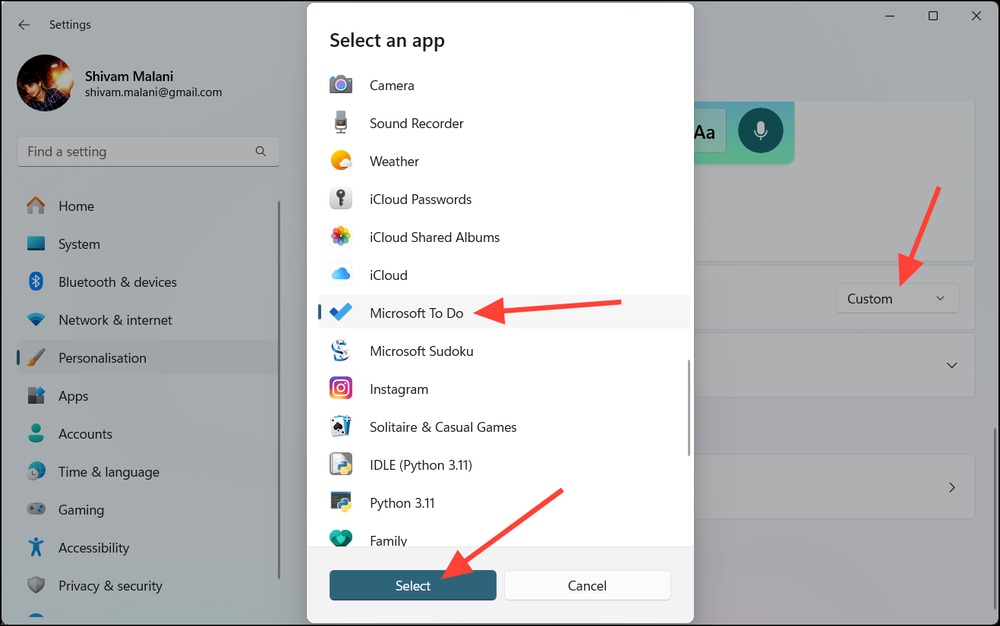1000x626 pixels.
Task: Select the Microsoft Sudoku row
Action: [504, 351]
